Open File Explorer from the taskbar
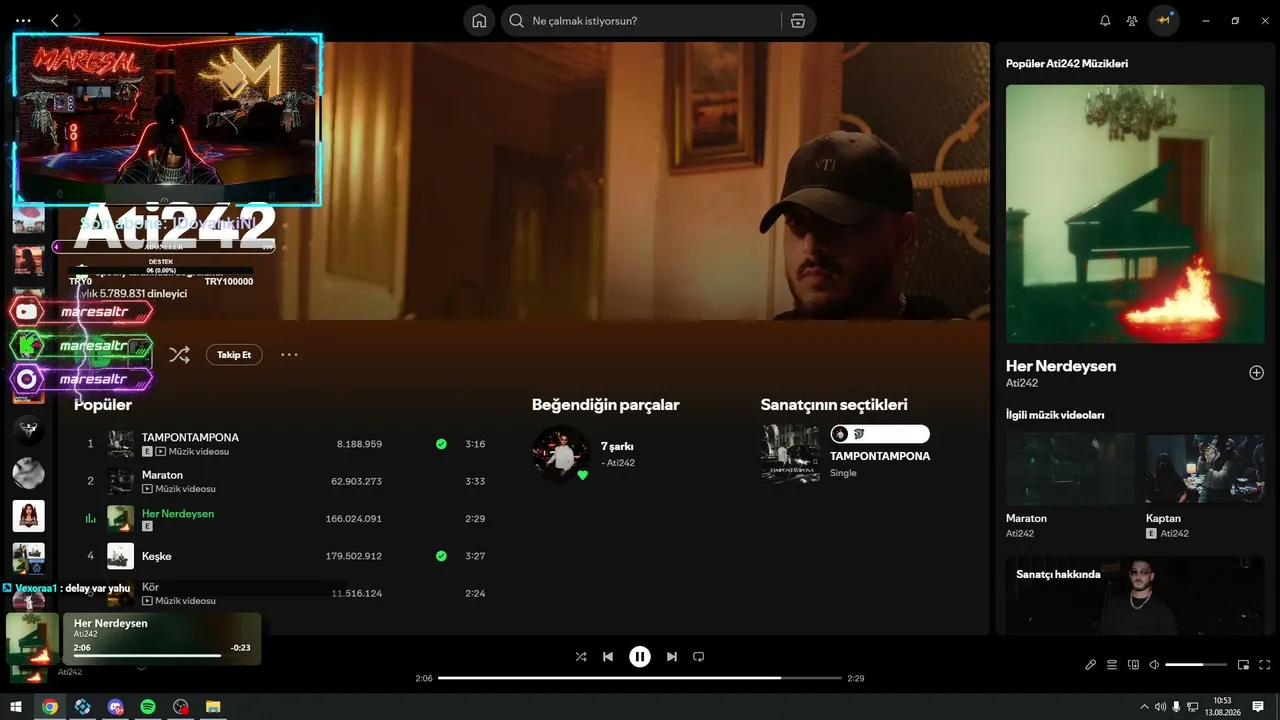 point(213,707)
